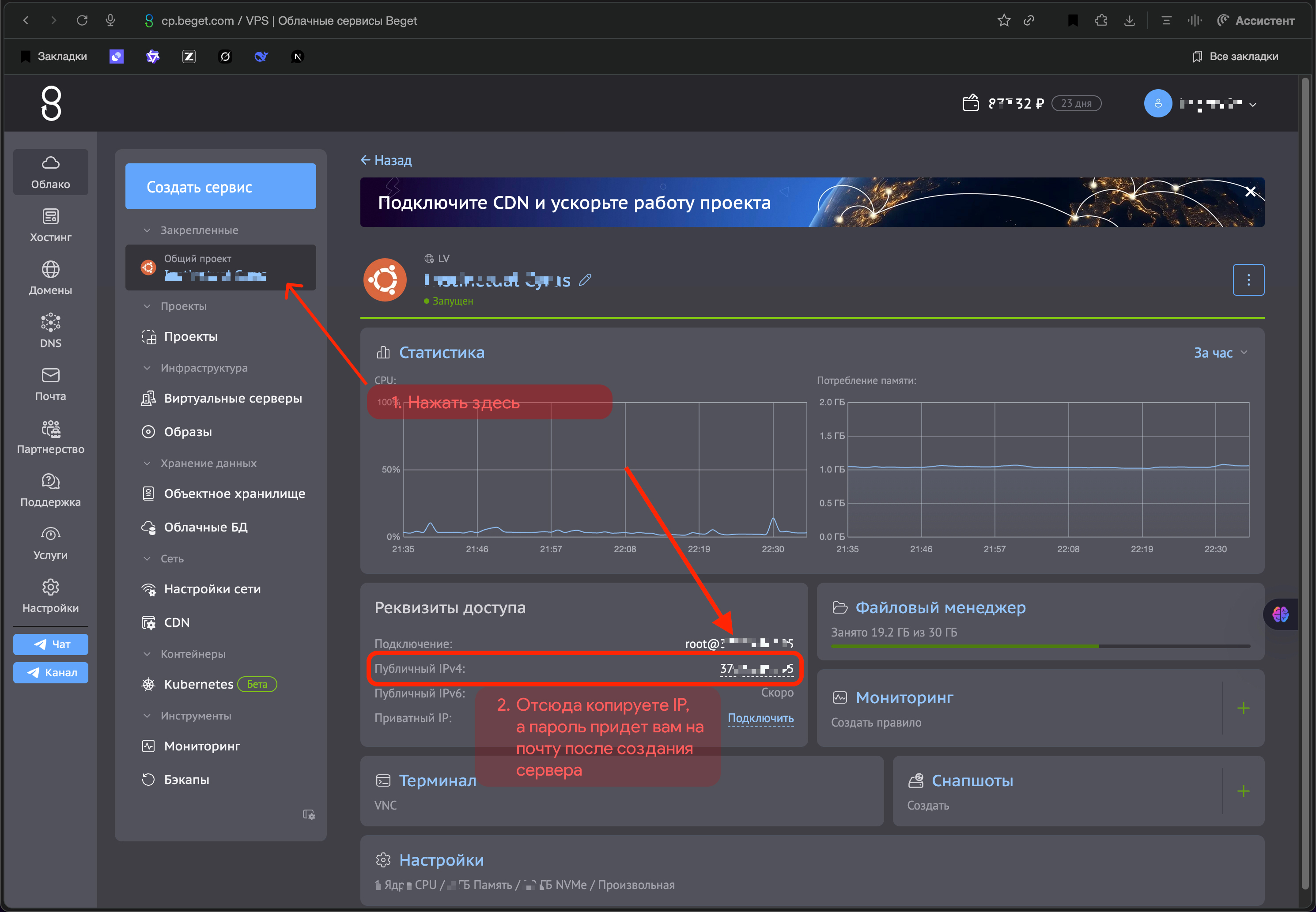Click Подключить for private IP
Viewport: 1316px width, 912px height.
pos(760,718)
